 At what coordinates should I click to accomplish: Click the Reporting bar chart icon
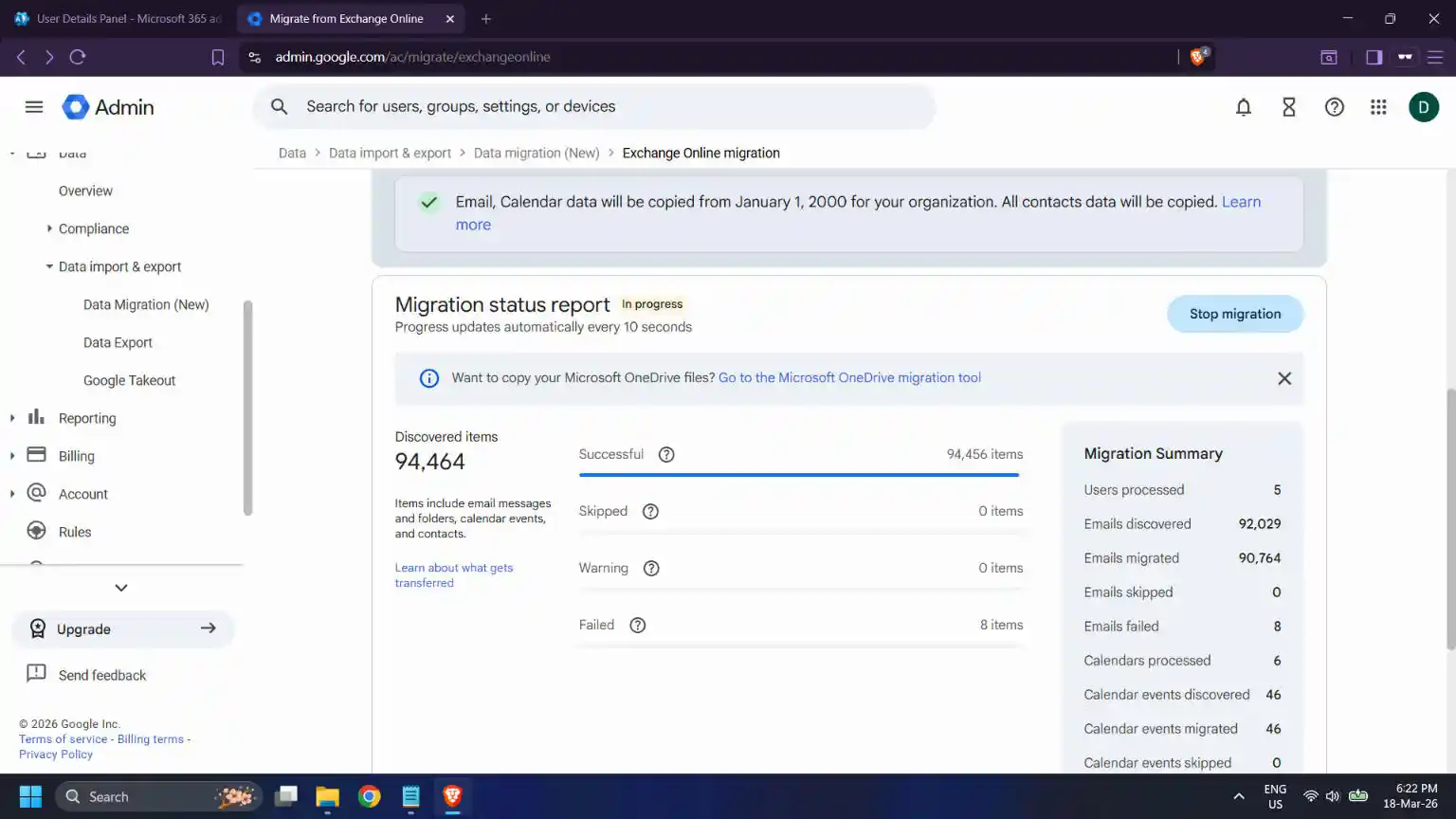pos(36,417)
